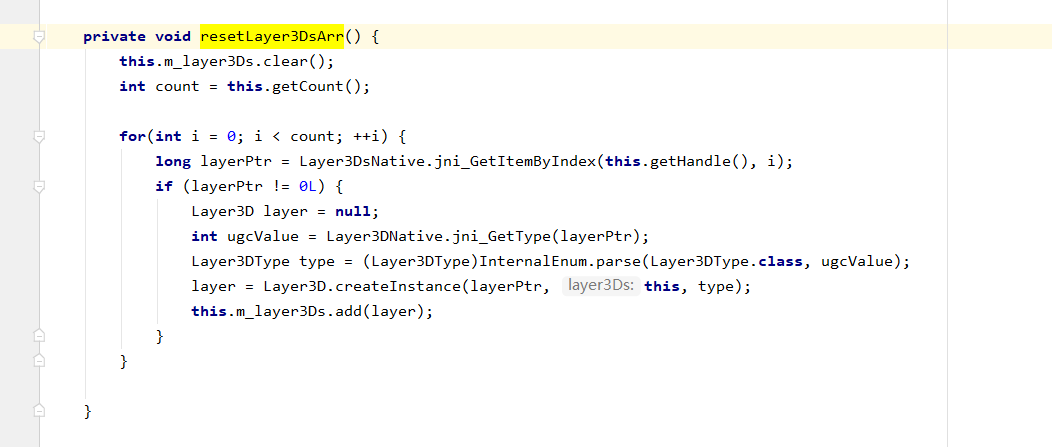Click the 'jni_GetItemByIndex' method call
Image resolution: width=1052 pixels, height=447 pixels.
pos(515,162)
